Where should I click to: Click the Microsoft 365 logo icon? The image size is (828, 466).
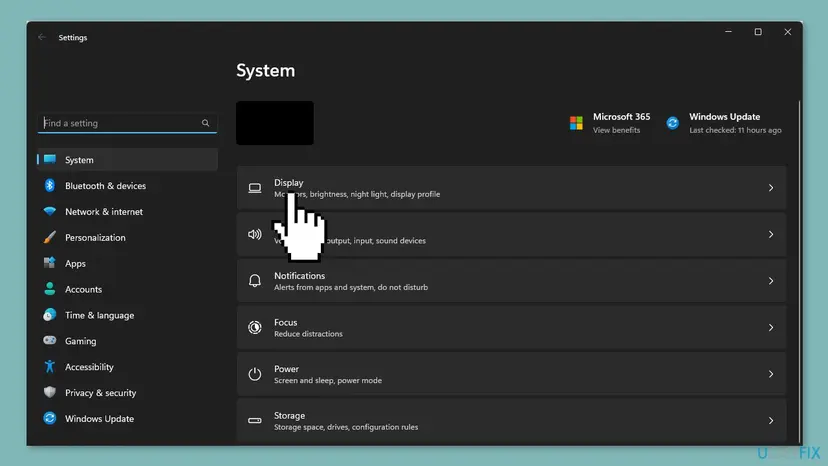pos(576,123)
